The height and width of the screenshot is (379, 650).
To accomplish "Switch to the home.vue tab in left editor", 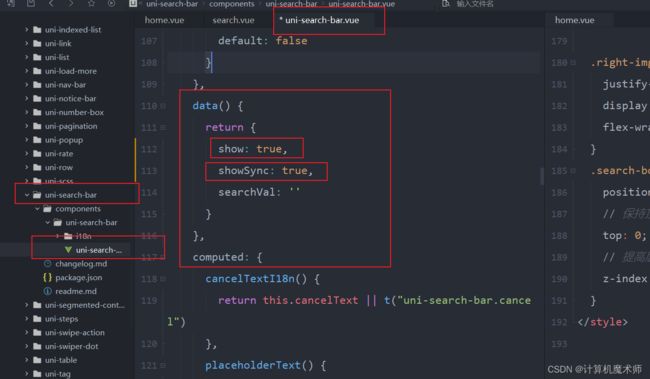I will click(x=164, y=20).
